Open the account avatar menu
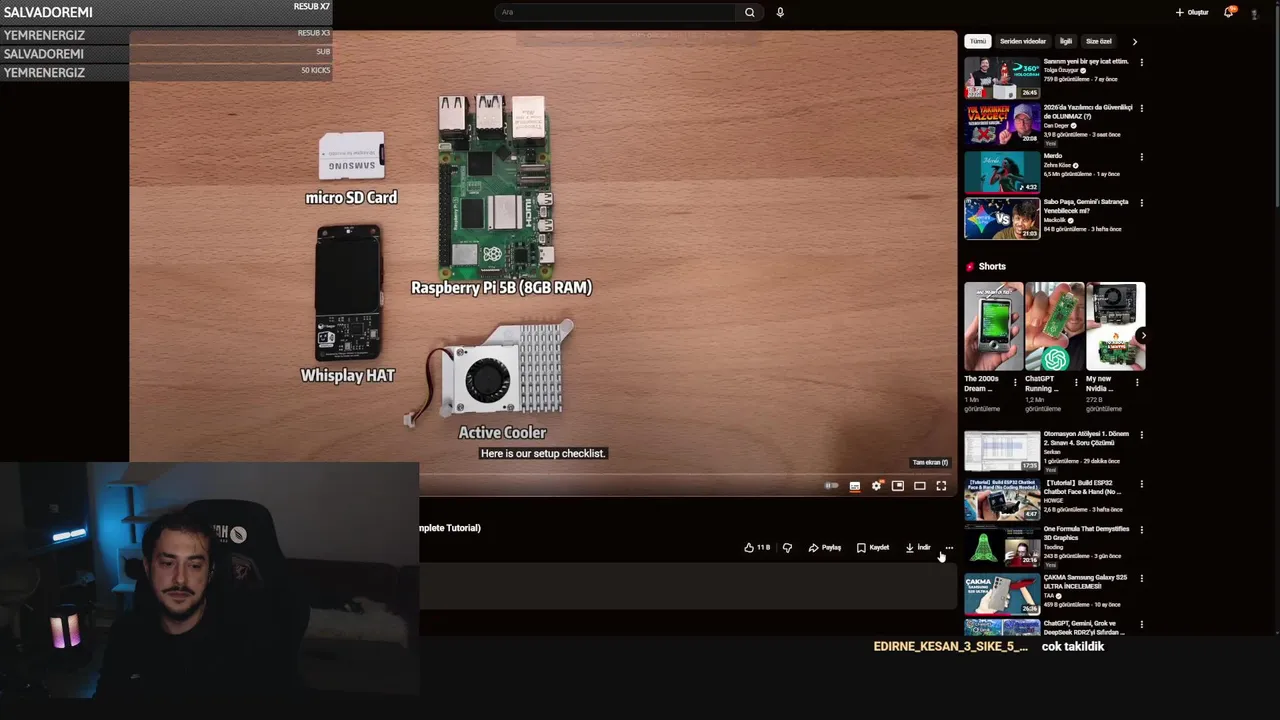 click(x=1255, y=12)
